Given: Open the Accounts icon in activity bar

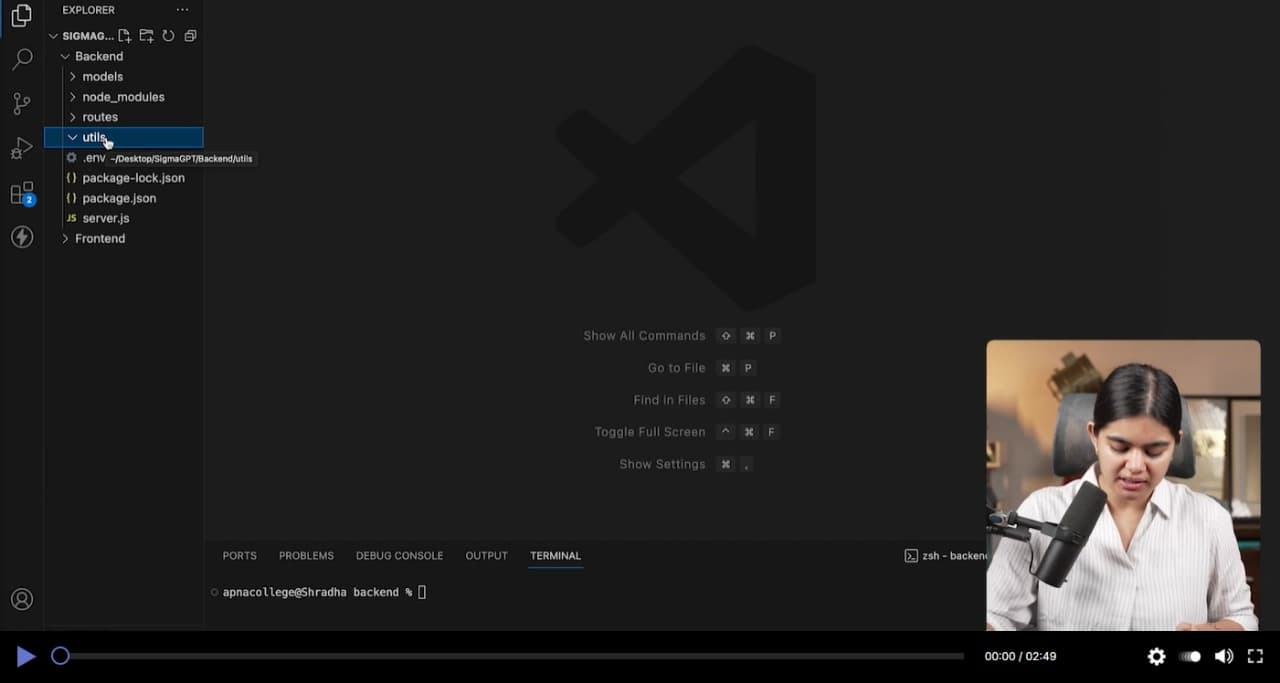Looking at the screenshot, I should 21,599.
